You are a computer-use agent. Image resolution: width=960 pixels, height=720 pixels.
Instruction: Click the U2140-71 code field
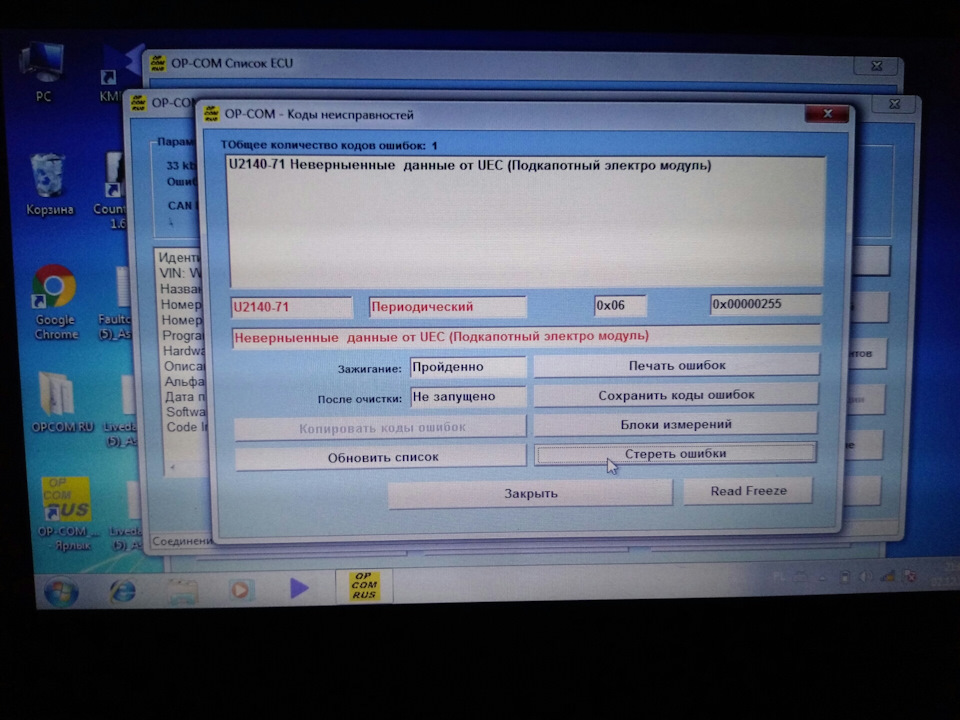click(292, 307)
